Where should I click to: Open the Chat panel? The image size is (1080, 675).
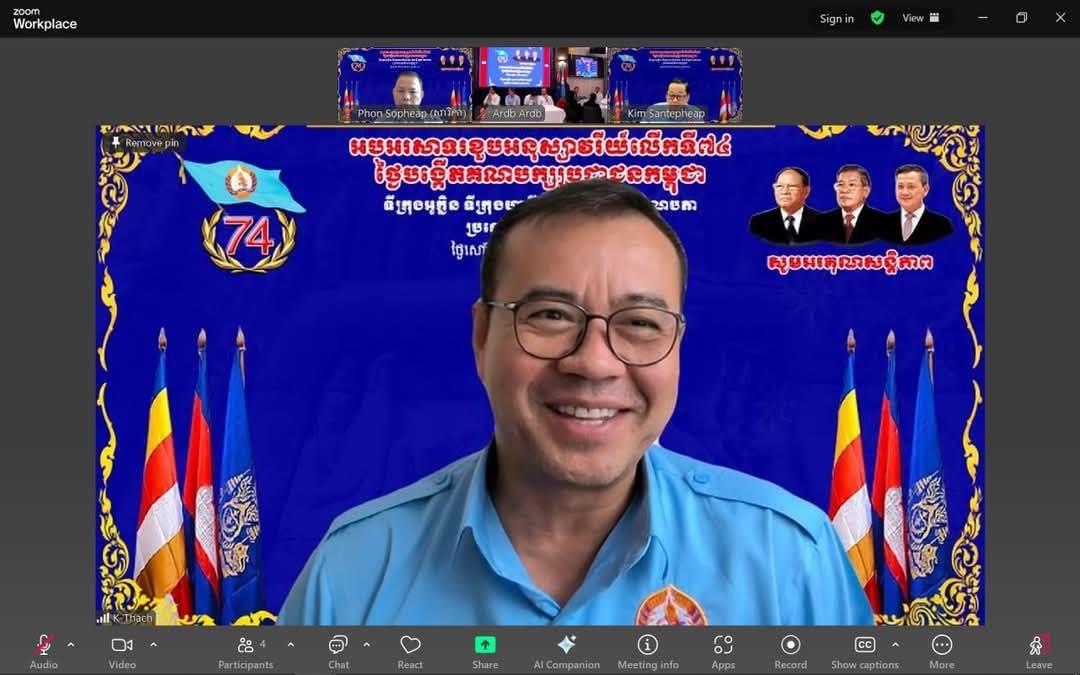[338, 649]
